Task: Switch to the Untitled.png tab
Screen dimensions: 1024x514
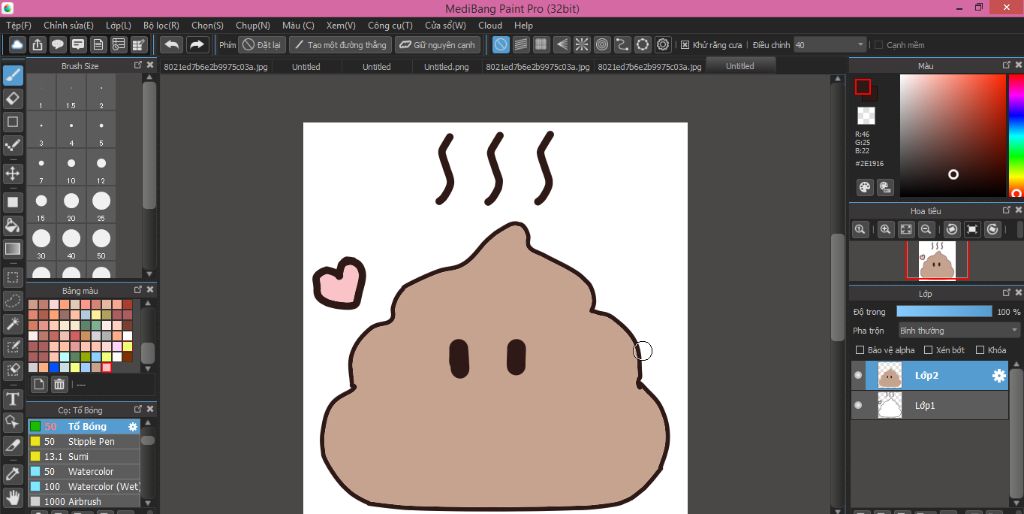Action: coord(447,67)
